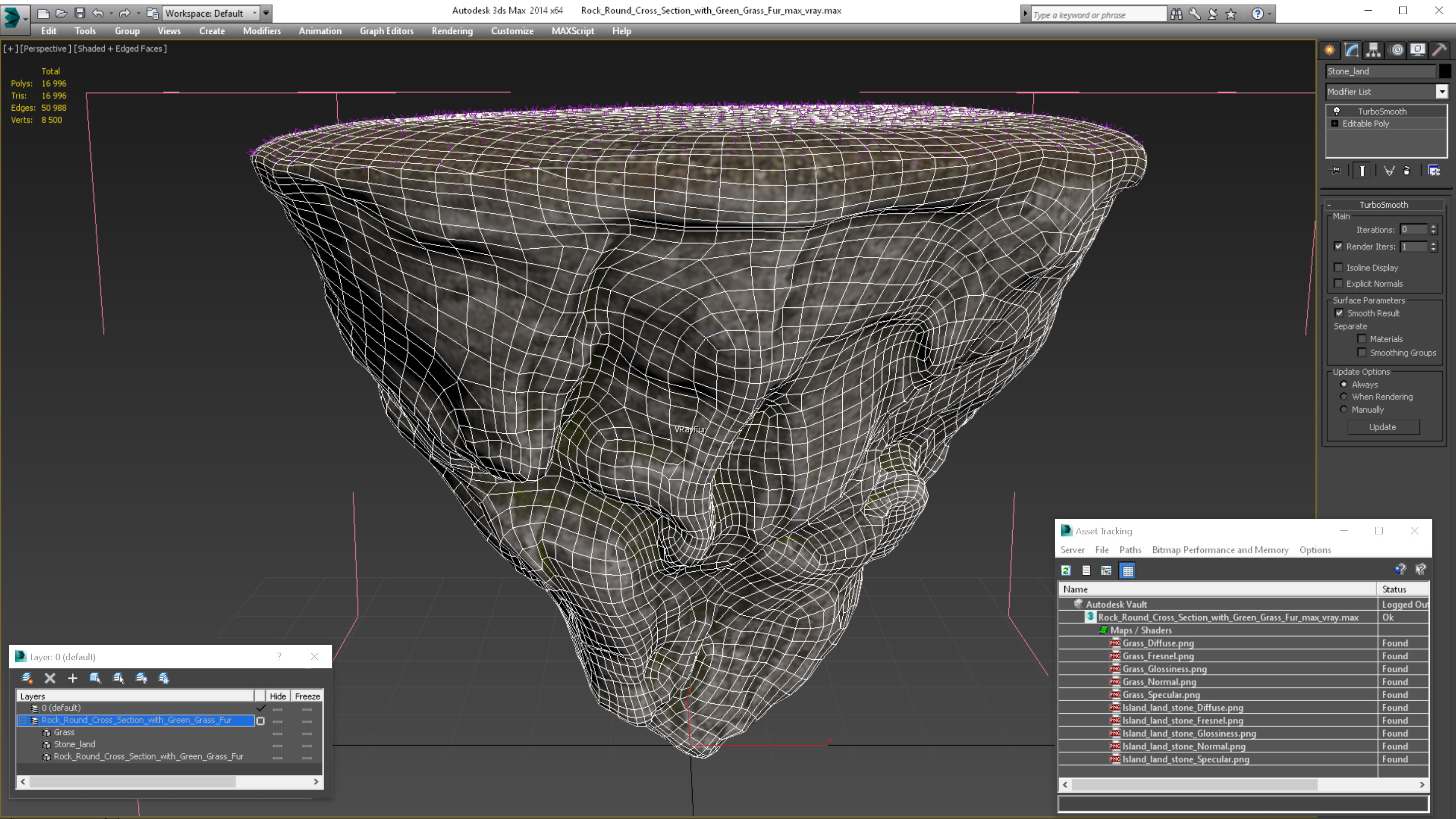This screenshot has height=819, width=1456.
Task: Open the Utilities hammer panel tab
Action: tap(1439, 51)
